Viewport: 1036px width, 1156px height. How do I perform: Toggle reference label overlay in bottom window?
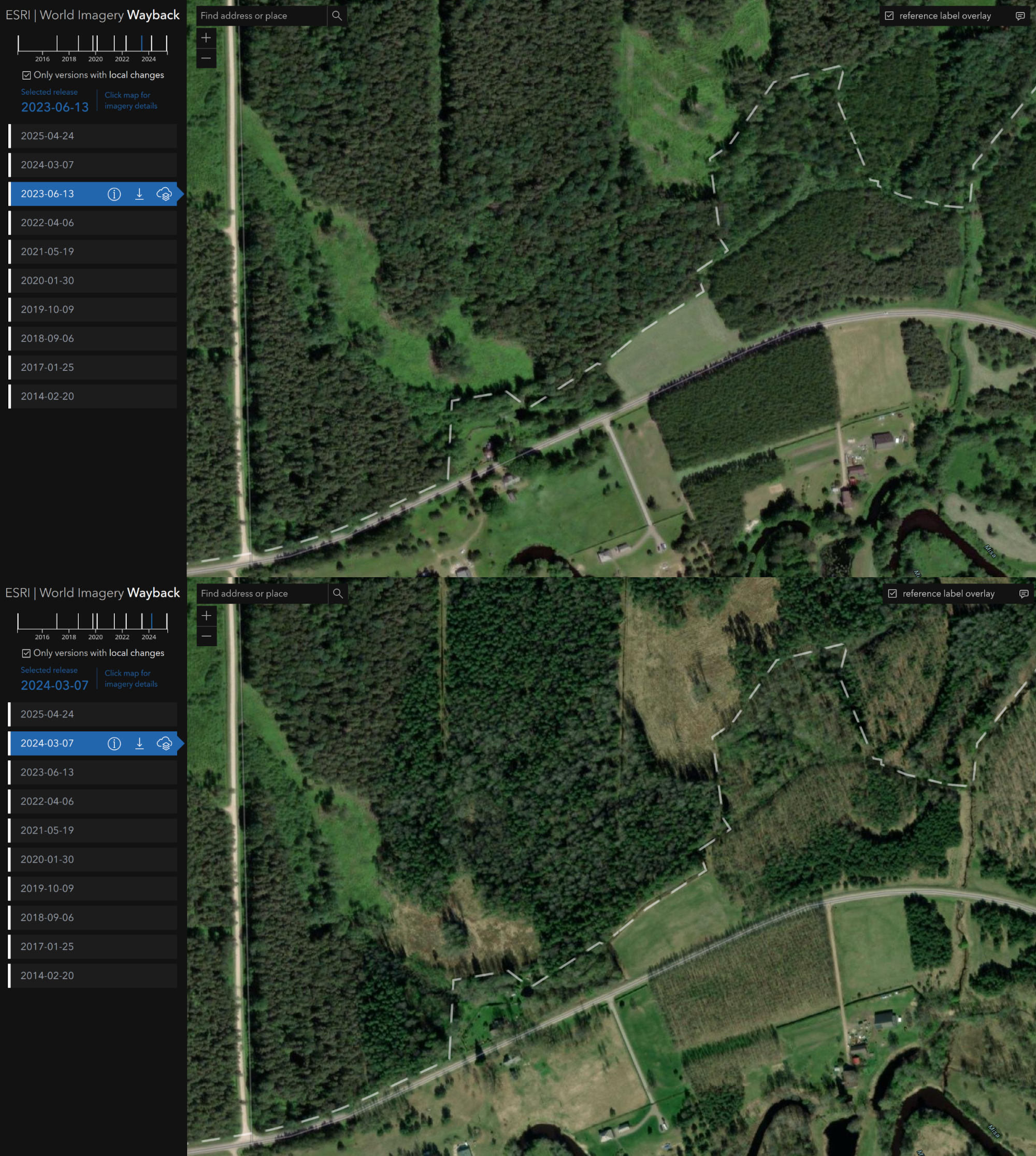(x=893, y=593)
